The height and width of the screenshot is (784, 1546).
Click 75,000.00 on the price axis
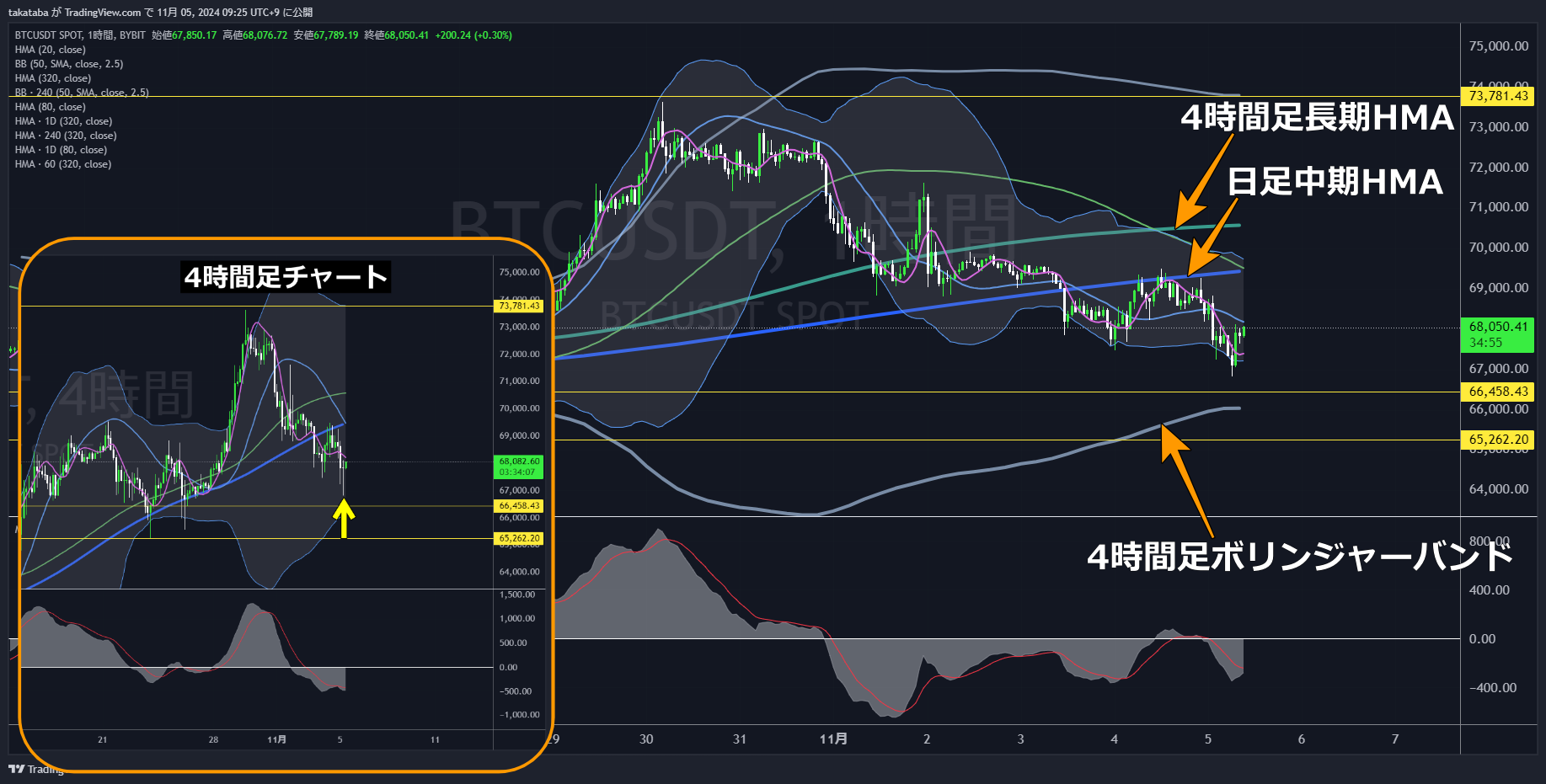1499,46
